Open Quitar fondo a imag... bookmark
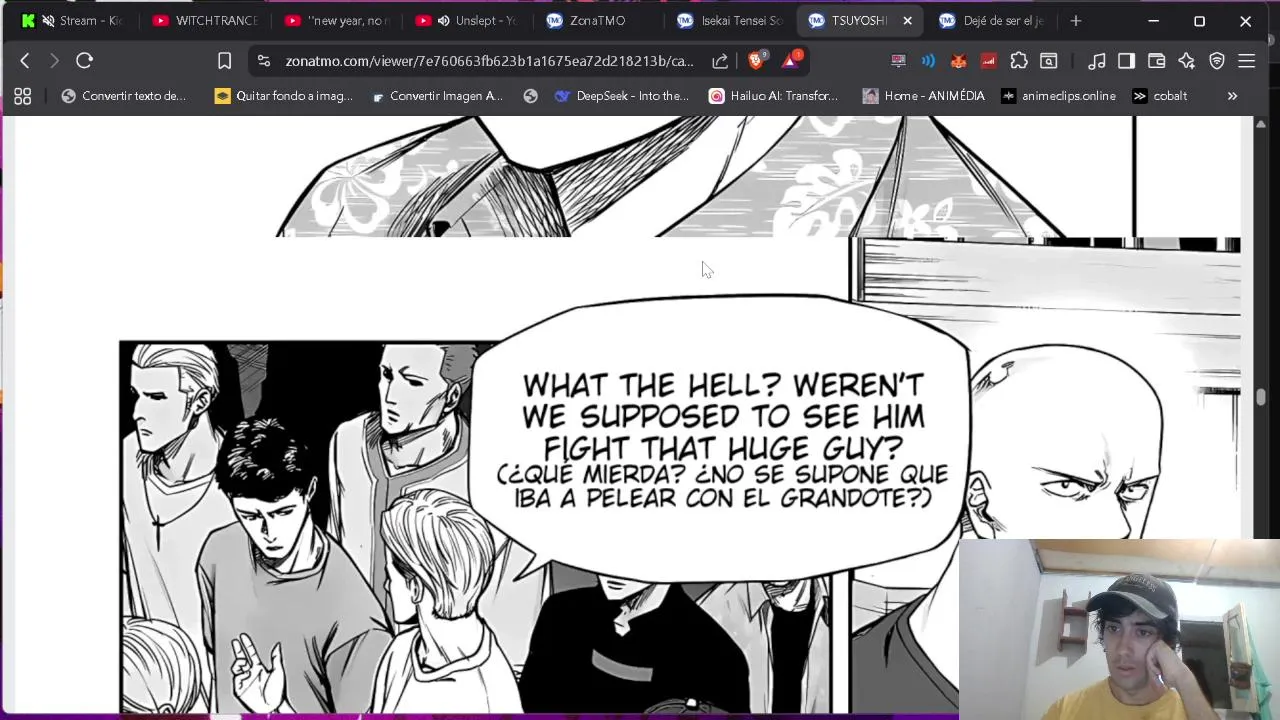Screen dimensions: 1280x720 click(284, 96)
